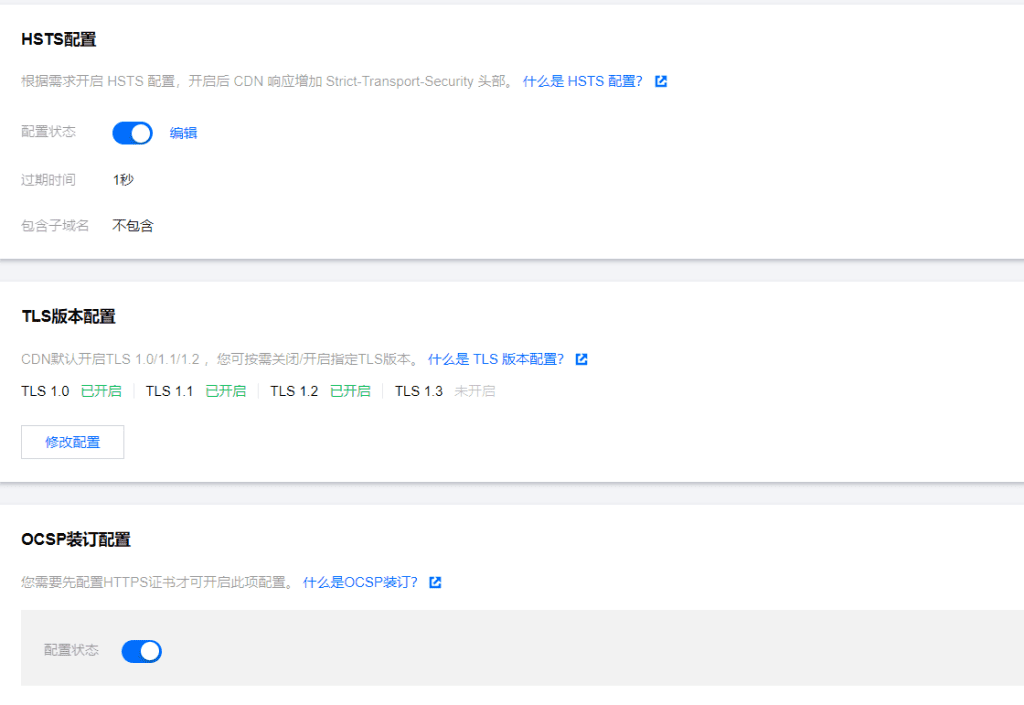
Task: Click the 不包含 subdomain value
Action: pyautogui.click(x=133, y=226)
